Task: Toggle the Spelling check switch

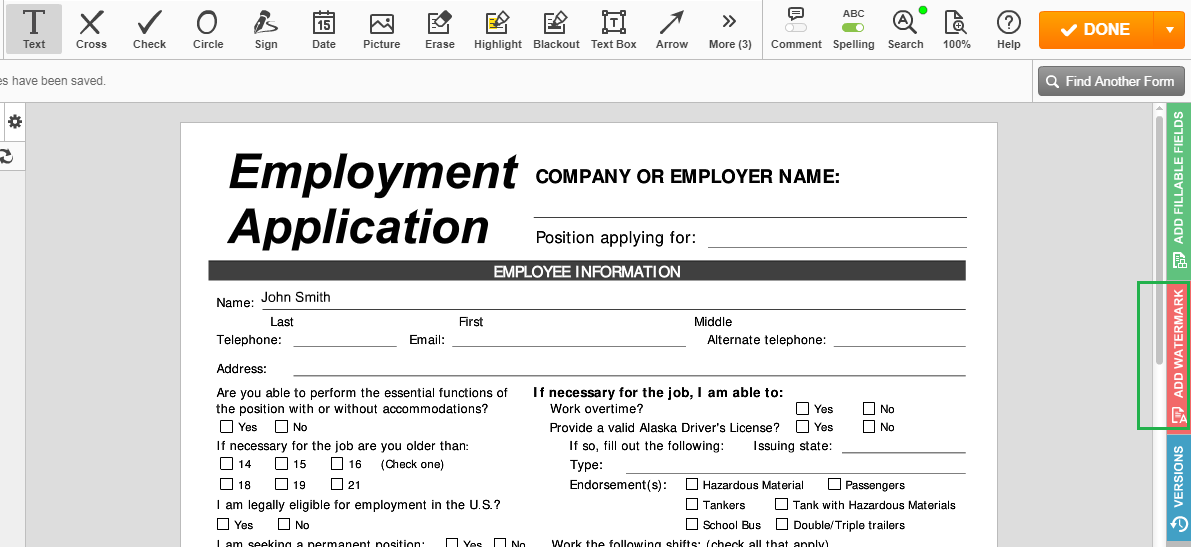Action: coord(853,27)
